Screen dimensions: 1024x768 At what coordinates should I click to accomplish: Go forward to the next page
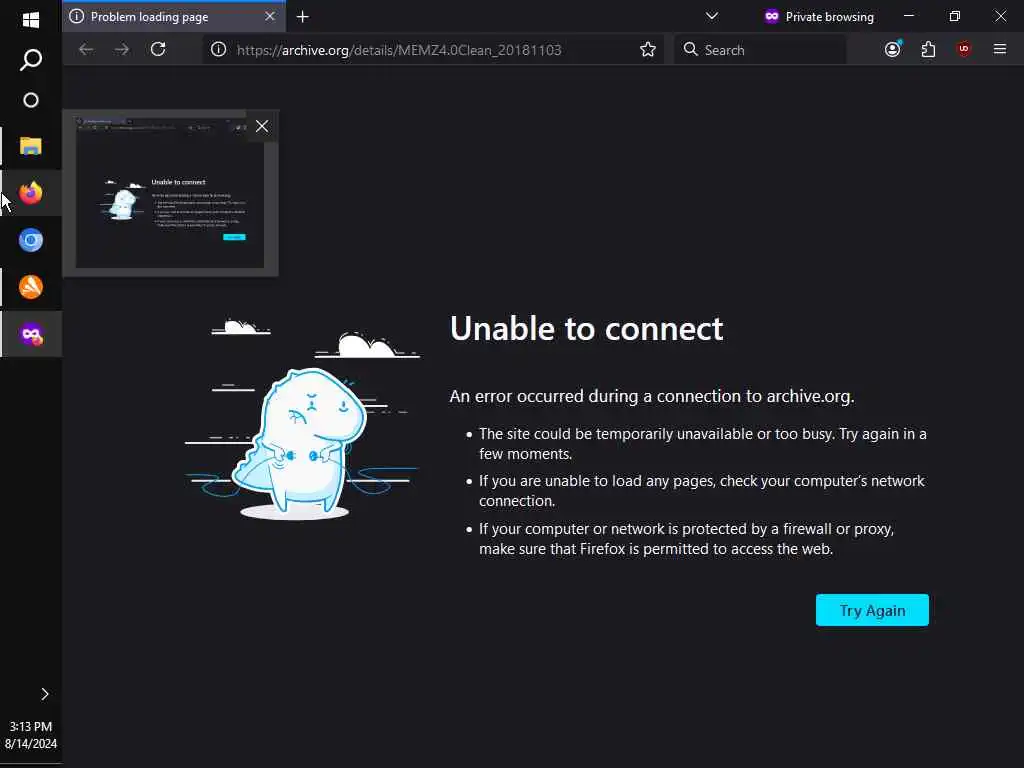pyautogui.click(x=122, y=50)
